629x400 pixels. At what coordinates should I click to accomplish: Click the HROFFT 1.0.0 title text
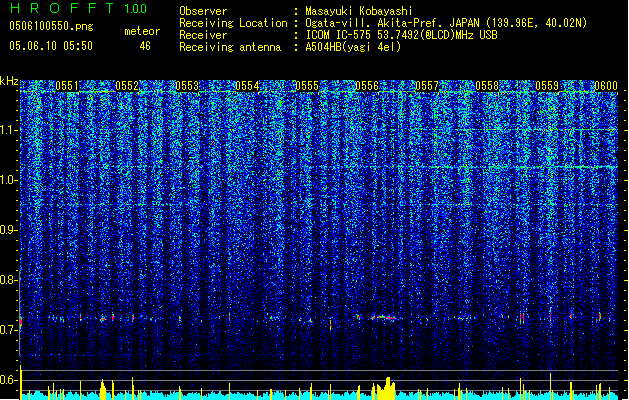[x=78, y=8]
